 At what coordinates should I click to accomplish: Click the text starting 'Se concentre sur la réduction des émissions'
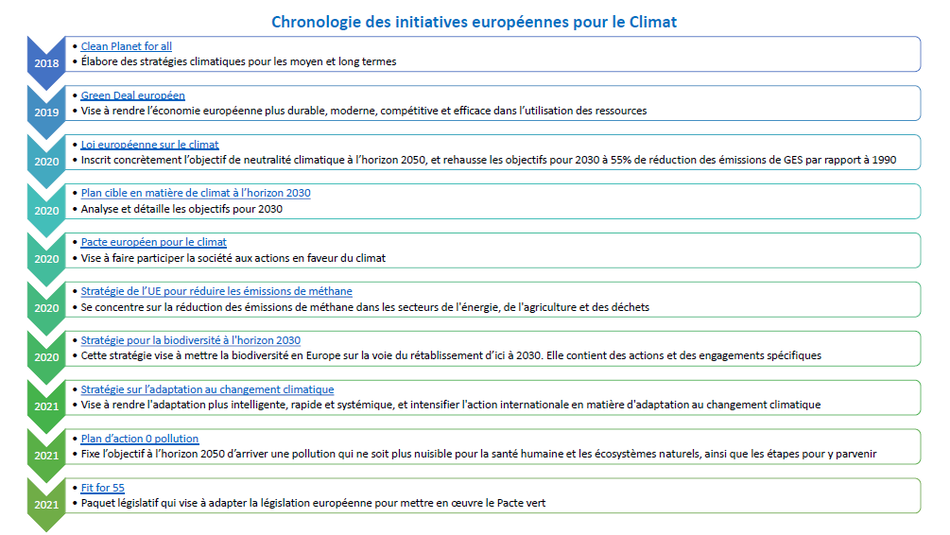pyautogui.click(x=365, y=307)
